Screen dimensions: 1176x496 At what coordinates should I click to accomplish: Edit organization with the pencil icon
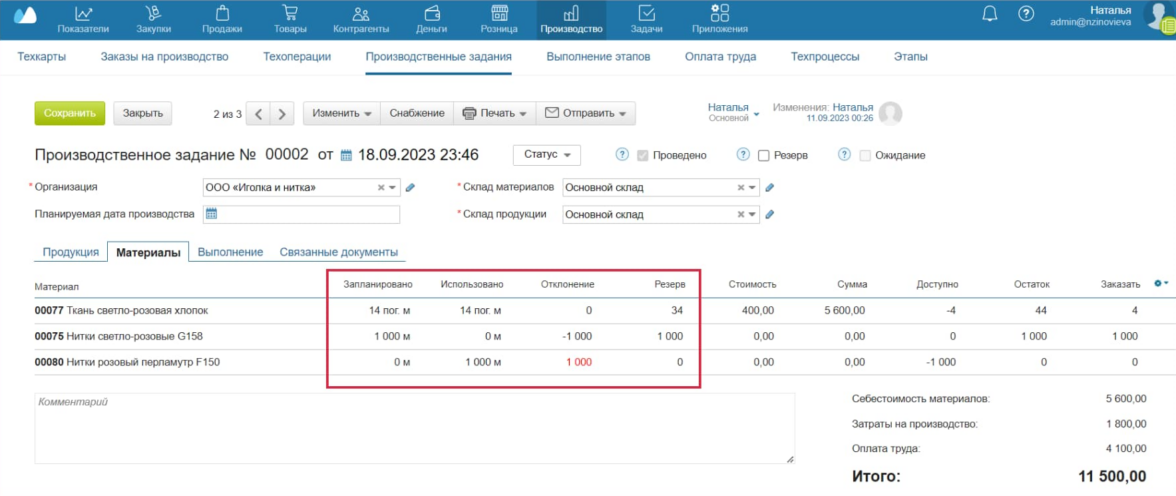coord(410,187)
